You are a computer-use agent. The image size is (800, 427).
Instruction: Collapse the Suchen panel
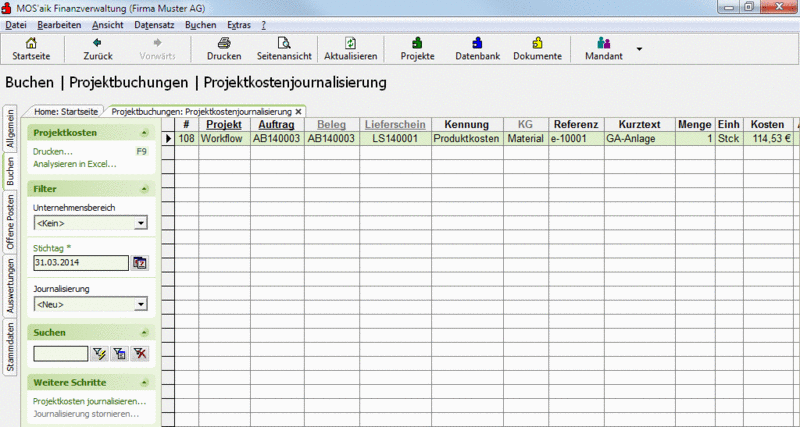[144, 333]
